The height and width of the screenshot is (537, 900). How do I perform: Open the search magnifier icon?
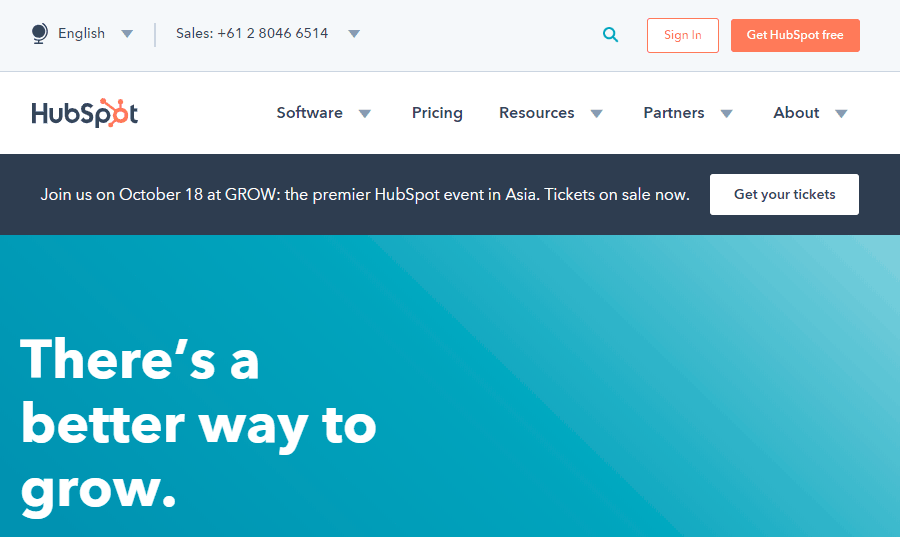610,35
